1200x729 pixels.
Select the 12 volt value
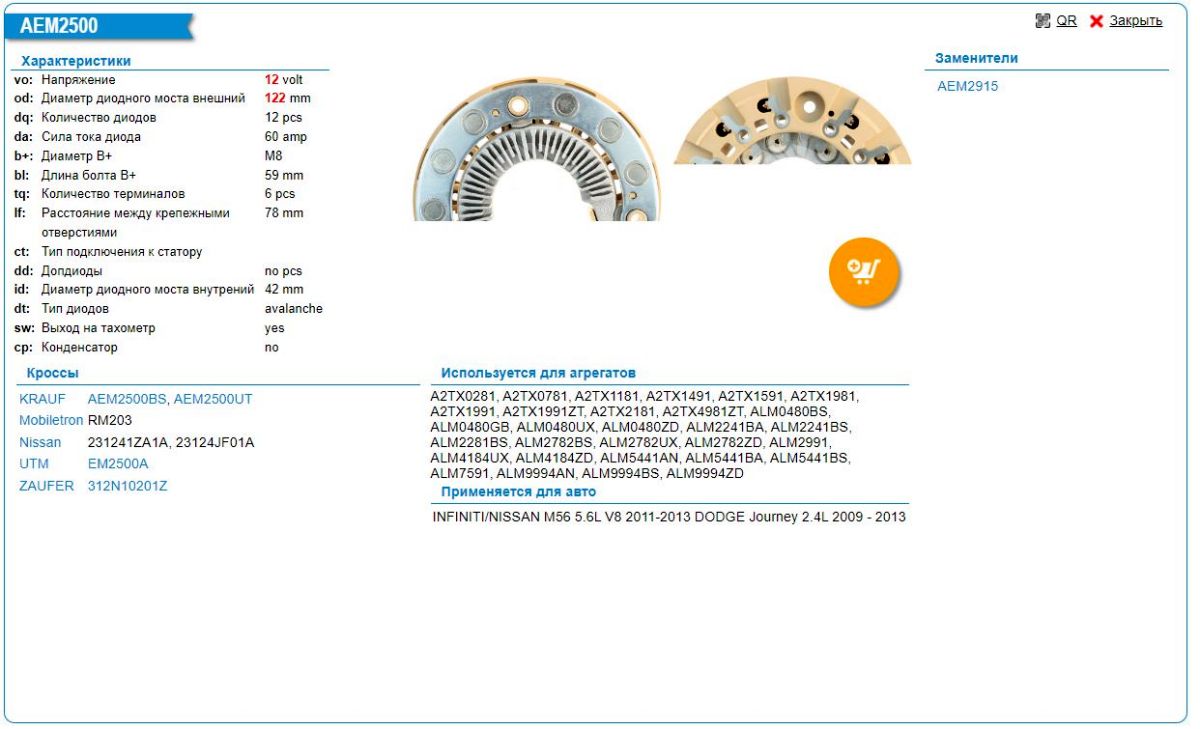[x=284, y=80]
